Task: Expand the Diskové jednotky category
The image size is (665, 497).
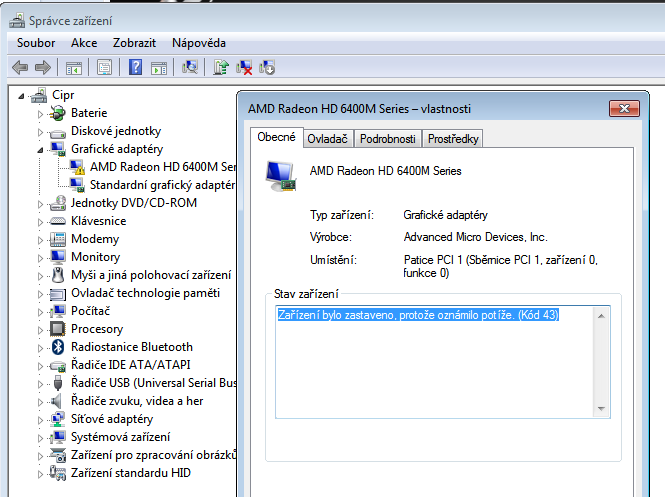Action: point(40,132)
